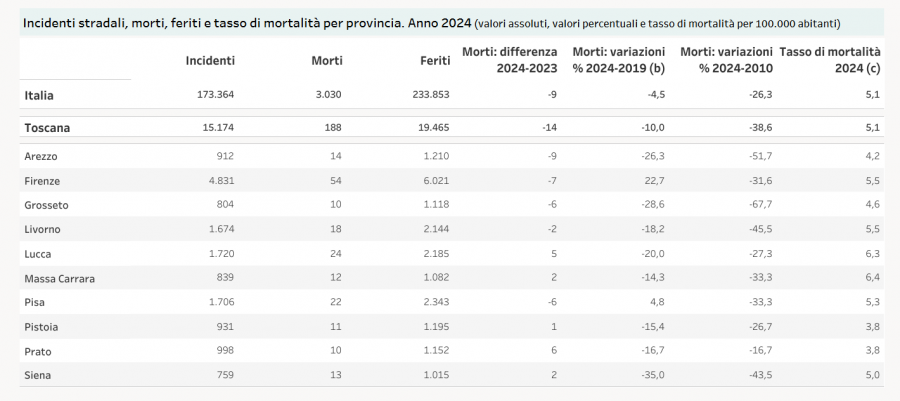
Task: Select the Livorno row label
Action: [x=43, y=230]
